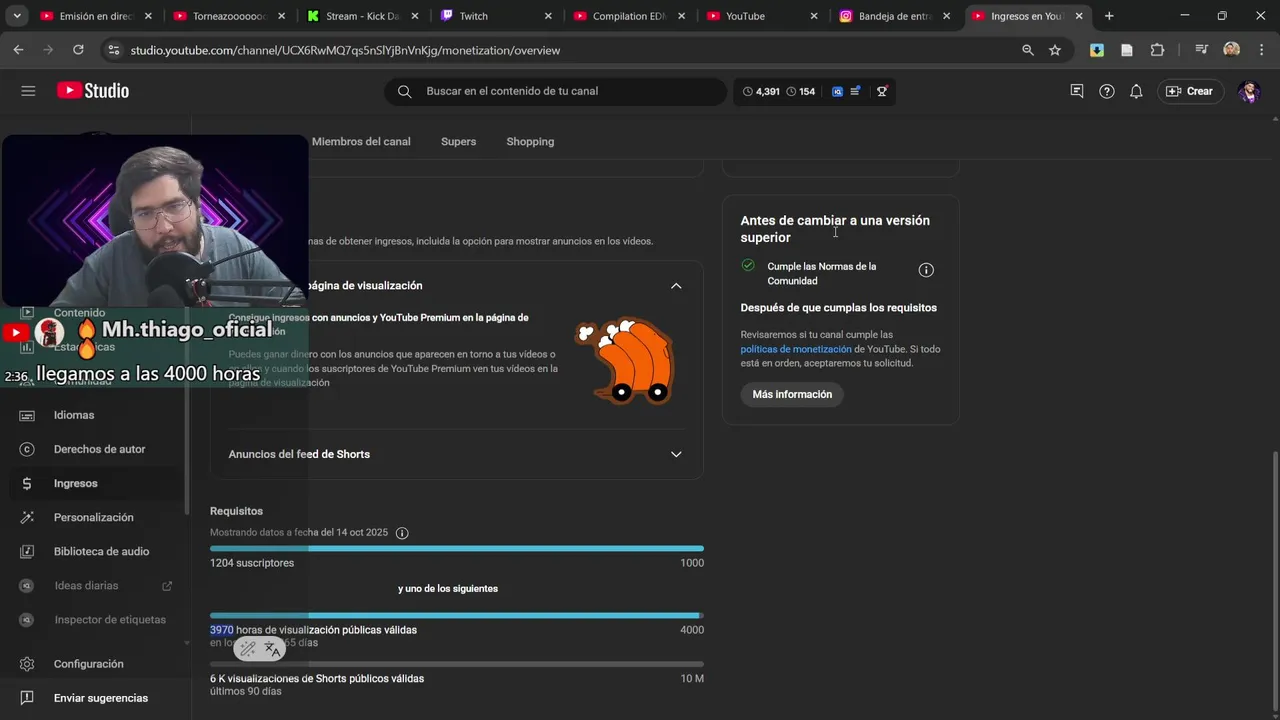Open the browser extensions puzzle icon

pos(1158,50)
